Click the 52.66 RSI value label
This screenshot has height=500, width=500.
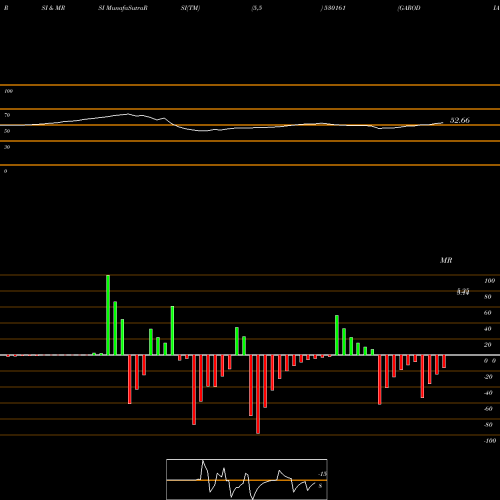point(460,120)
